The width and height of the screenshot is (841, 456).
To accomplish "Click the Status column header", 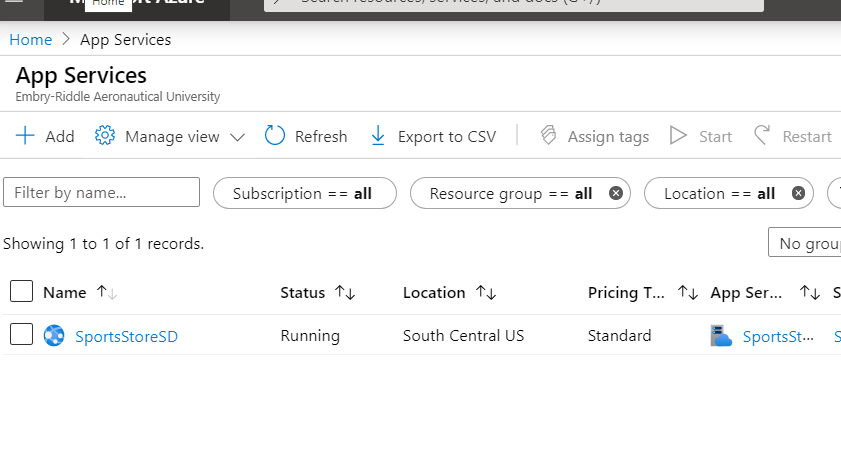I will (303, 292).
